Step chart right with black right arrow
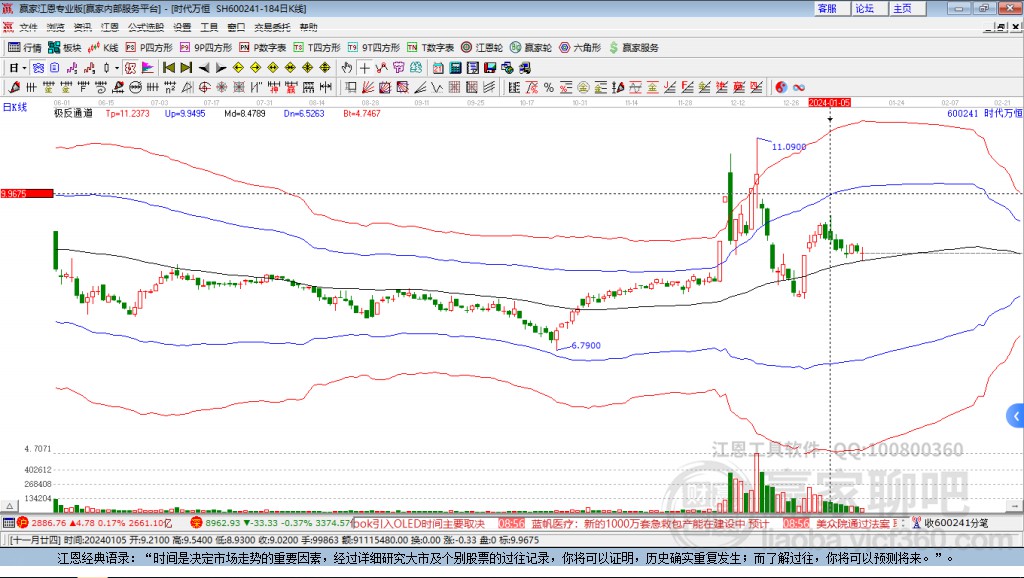This screenshot has width=1024, height=578. point(221,68)
